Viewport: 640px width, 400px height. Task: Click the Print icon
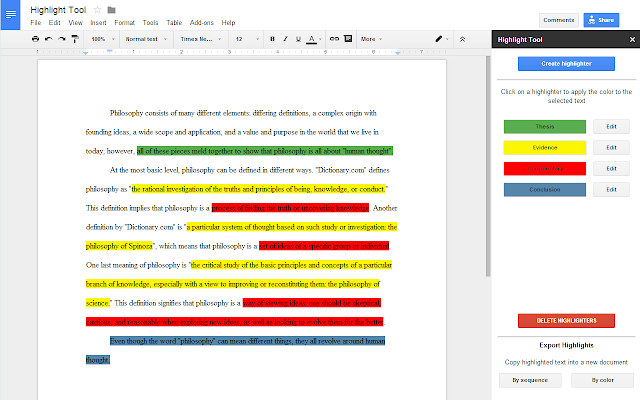point(36,39)
